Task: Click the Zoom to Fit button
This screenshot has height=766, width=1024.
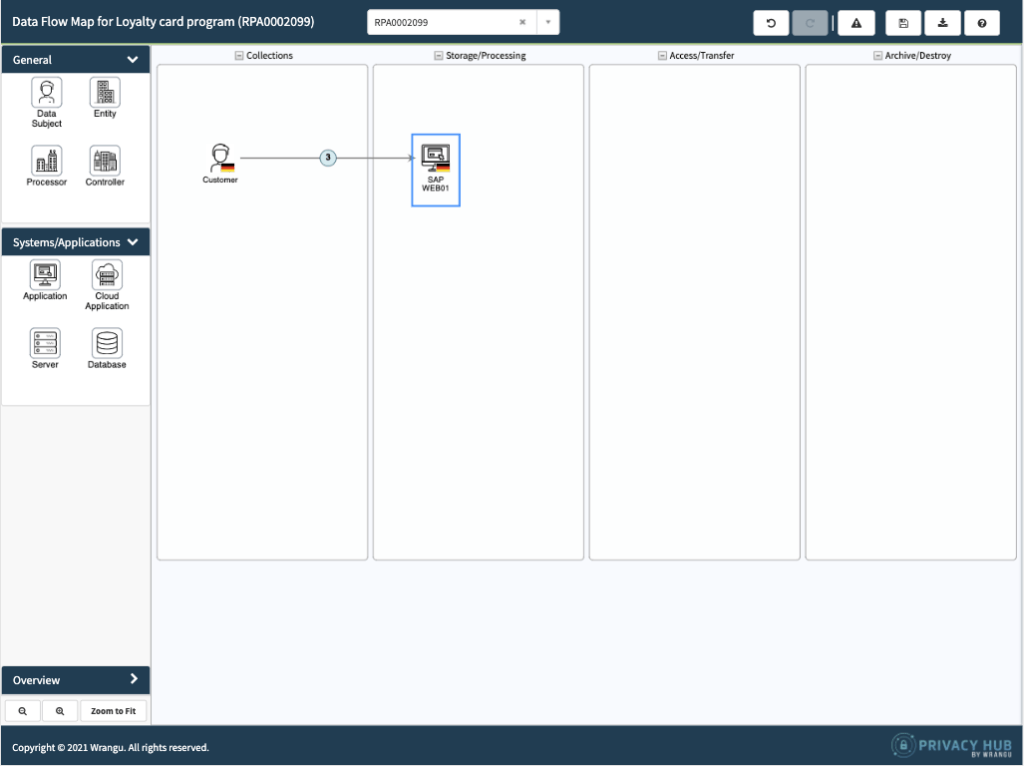Action: (x=113, y=711)
